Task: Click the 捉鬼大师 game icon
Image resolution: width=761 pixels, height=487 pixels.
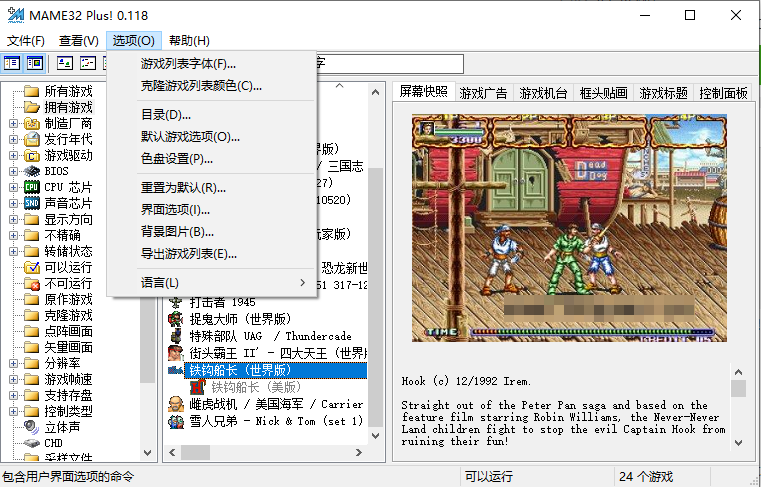Action: (176, 319)
